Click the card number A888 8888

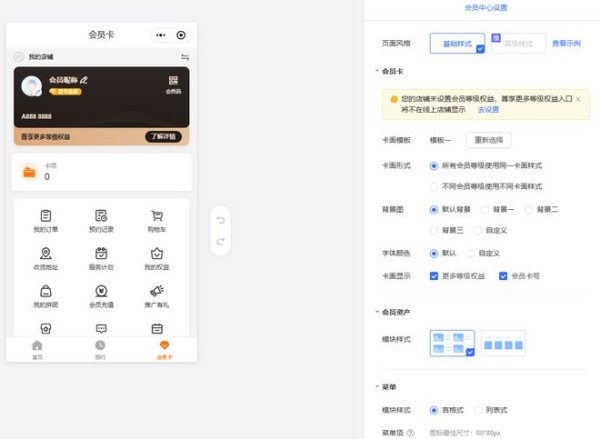pos(36,116)
